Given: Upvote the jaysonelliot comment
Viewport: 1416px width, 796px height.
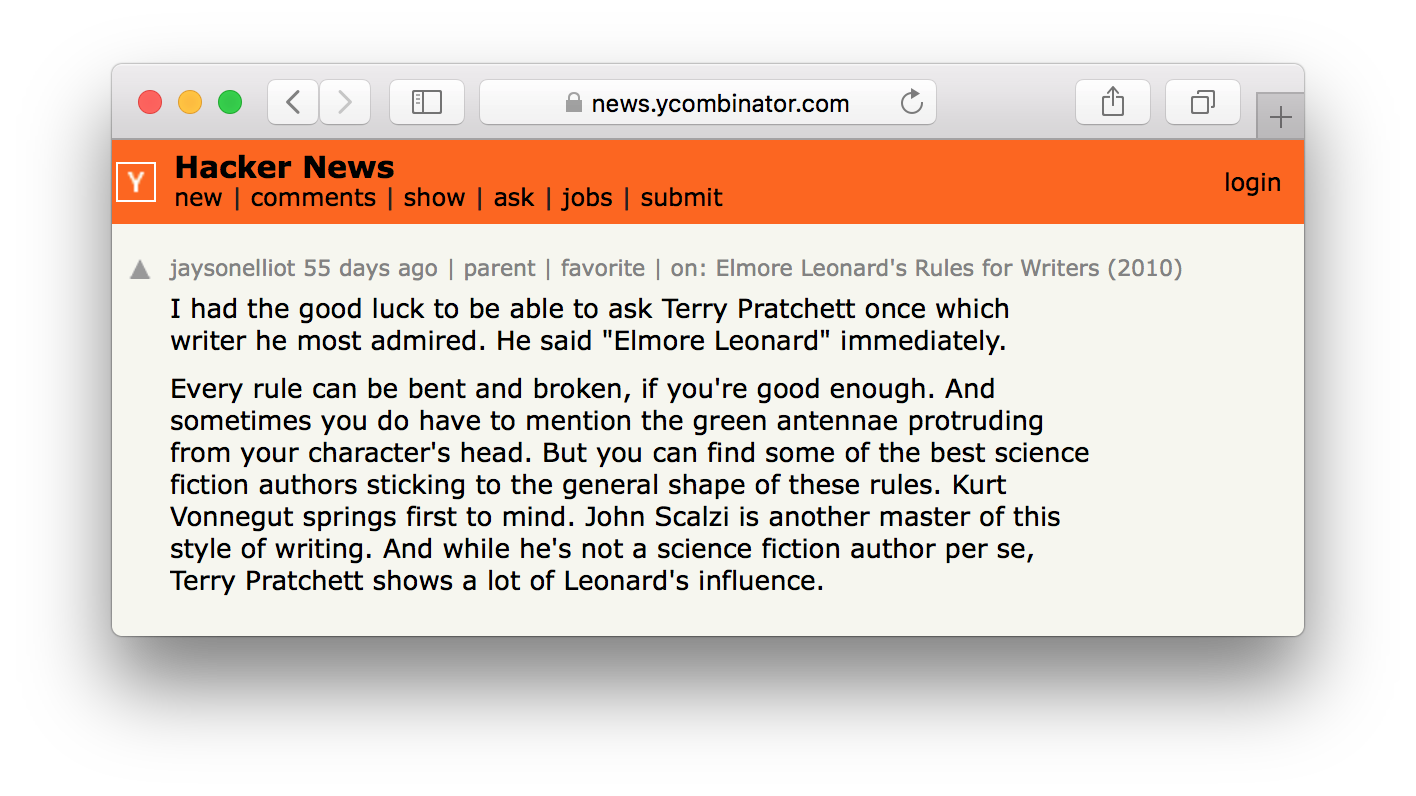Looking at the screenshot, I should (140, 269).
